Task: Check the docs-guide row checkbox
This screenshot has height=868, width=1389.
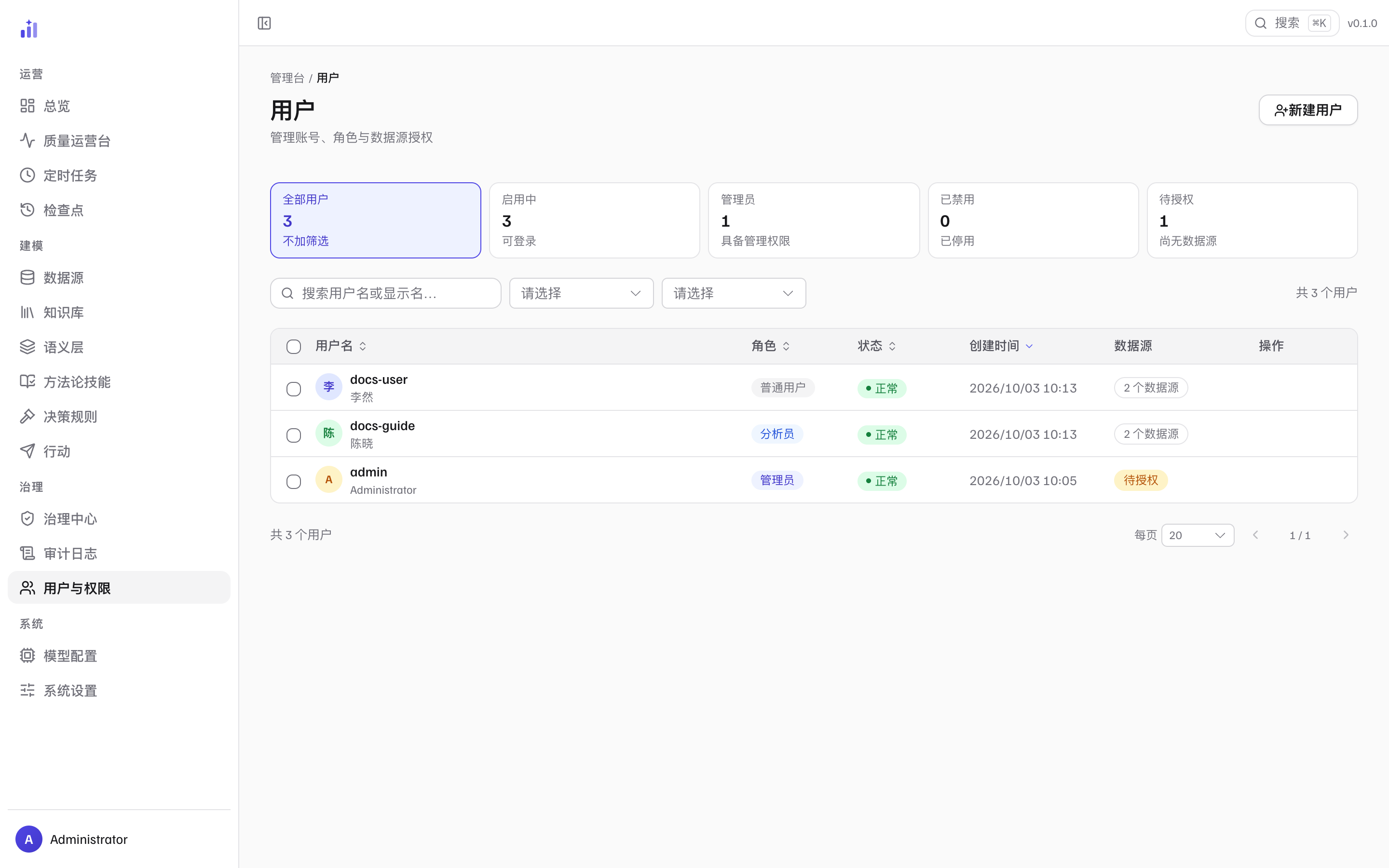Action: pos(293,436)
